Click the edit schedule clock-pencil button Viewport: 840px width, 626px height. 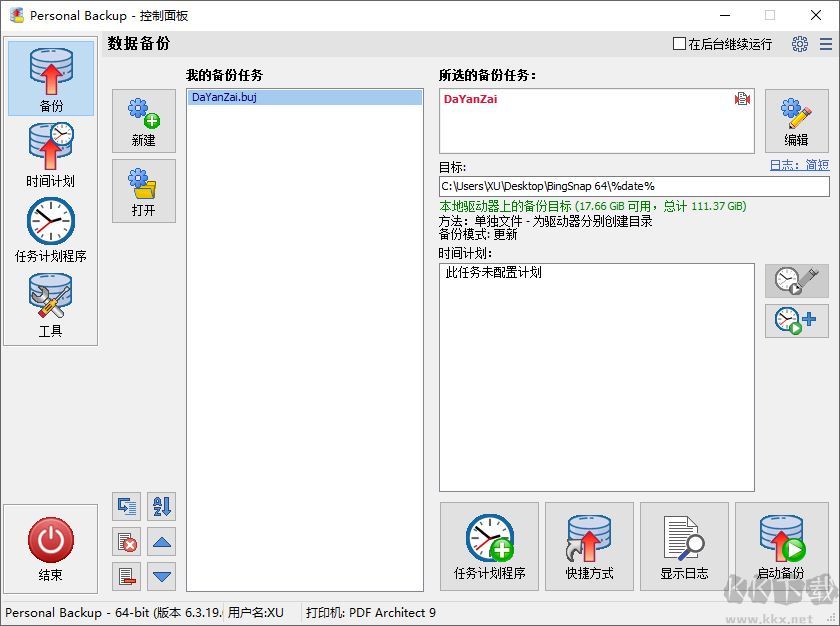tap(796, 281)
